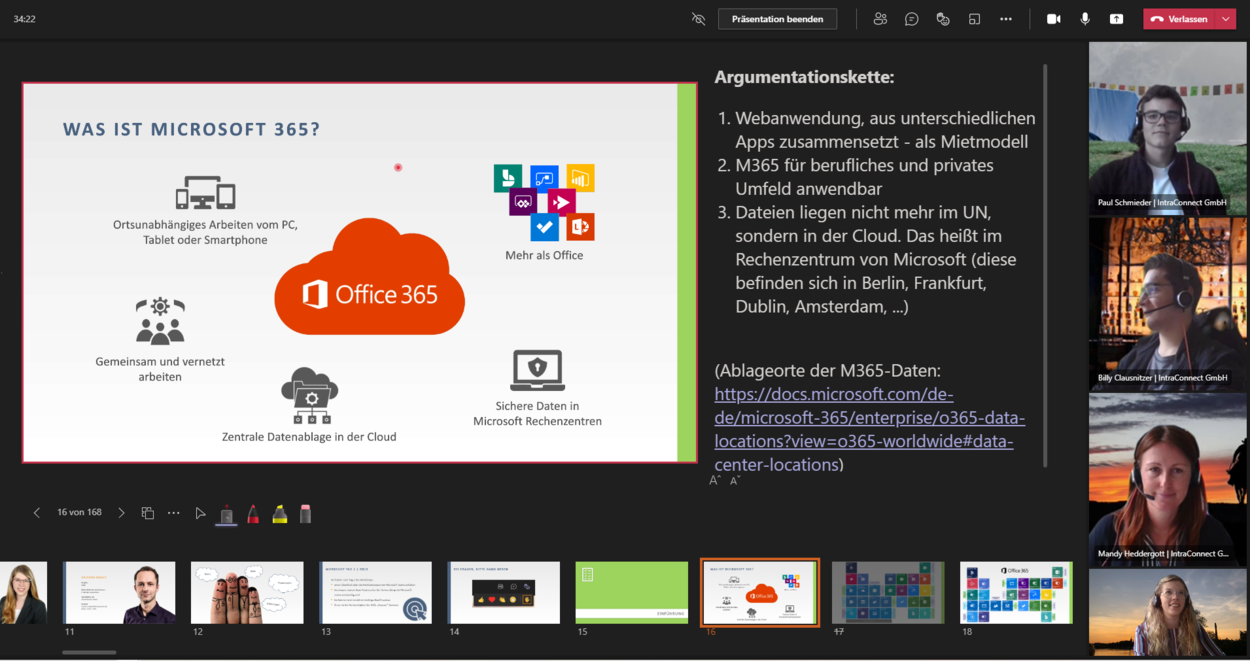Select the laser pointer tool
Image resolution: width=1250 pixels, height=661 pixels.
click(226, 513)
